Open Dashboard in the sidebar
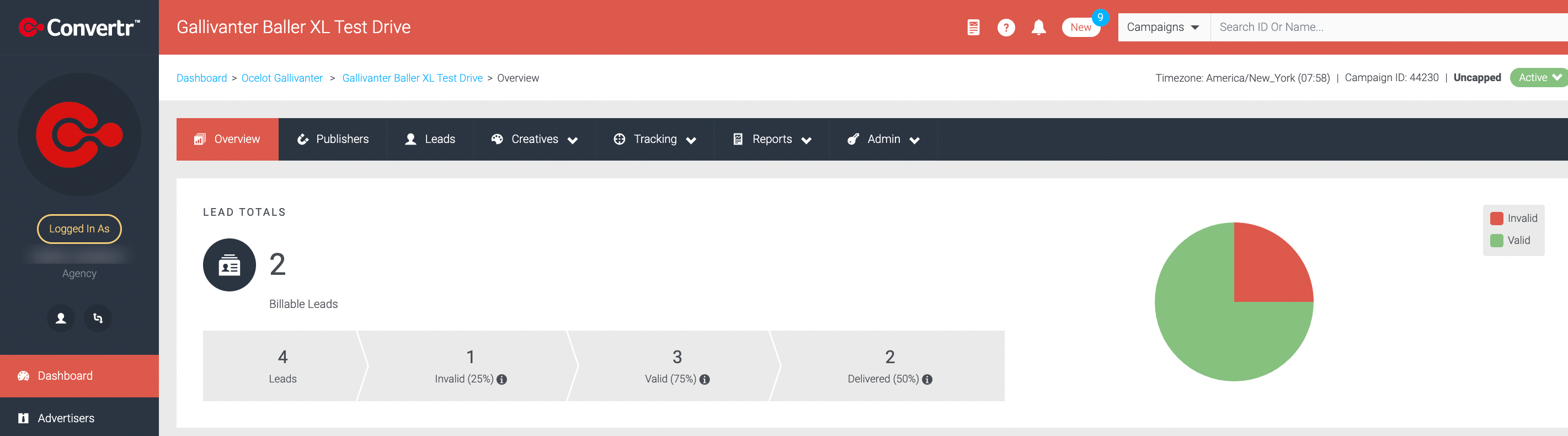 tap(79, 376)
